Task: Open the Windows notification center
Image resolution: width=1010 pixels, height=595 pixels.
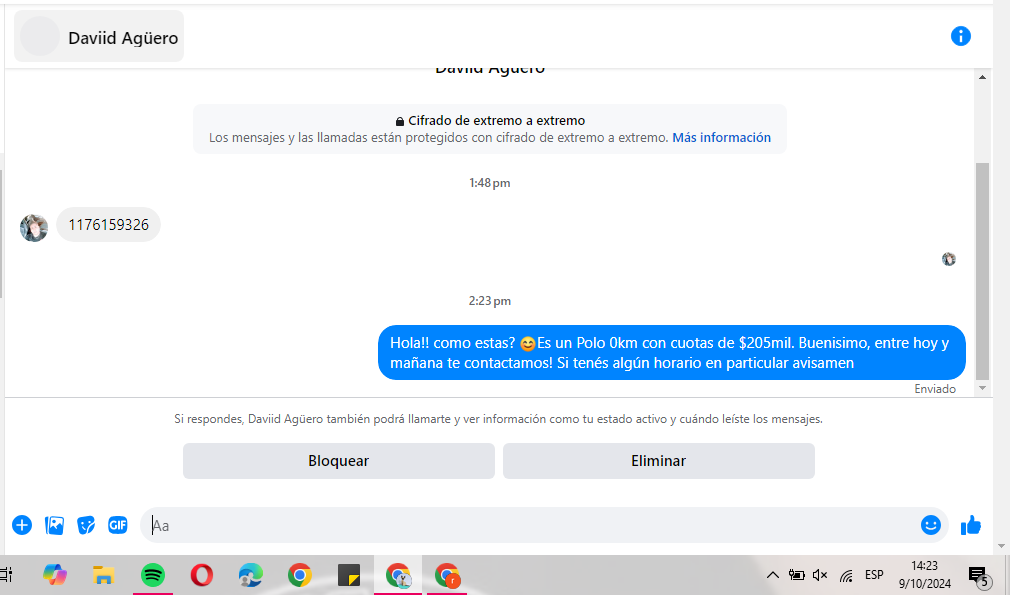Action: (978, 575)
